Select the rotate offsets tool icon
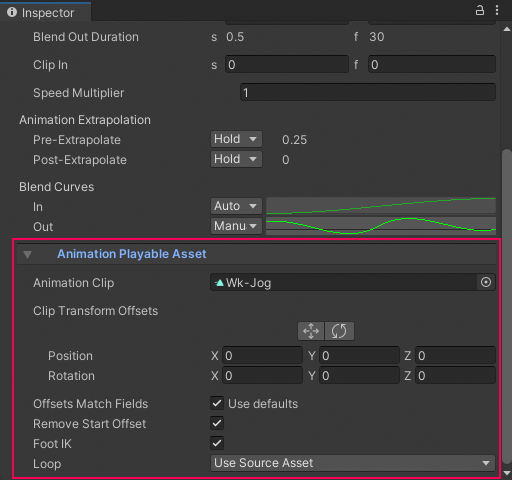The width and height of the screenshot is (512, 480). pos(339,331)
